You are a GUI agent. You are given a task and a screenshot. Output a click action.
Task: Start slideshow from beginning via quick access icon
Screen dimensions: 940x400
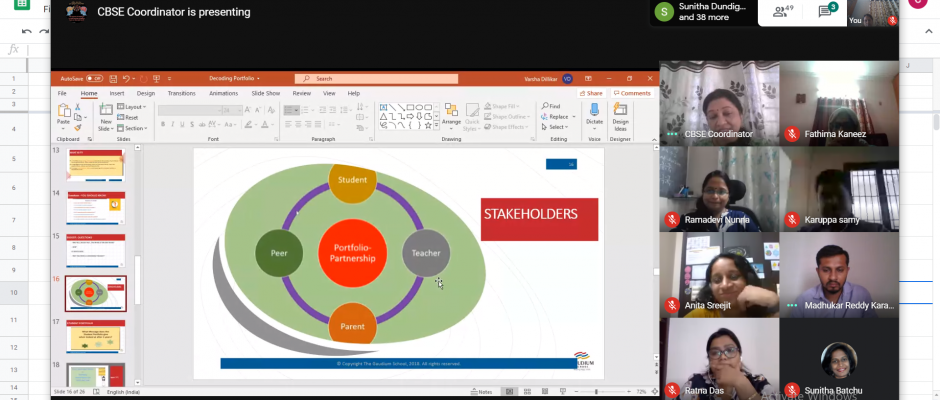click(x=156, y=79)
